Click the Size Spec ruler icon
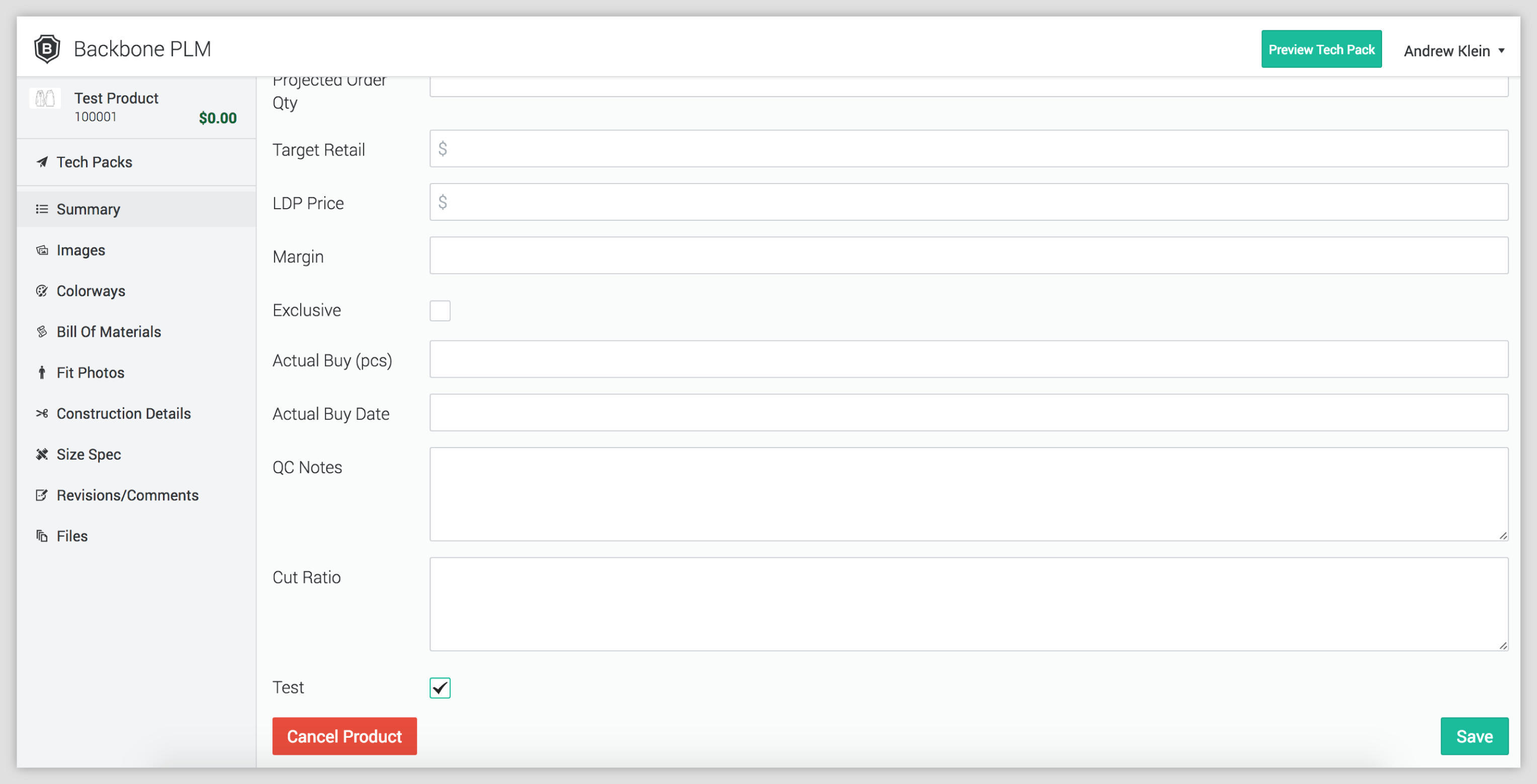The height and width of the screenshot is (784, 1537). tap(42, 454)
